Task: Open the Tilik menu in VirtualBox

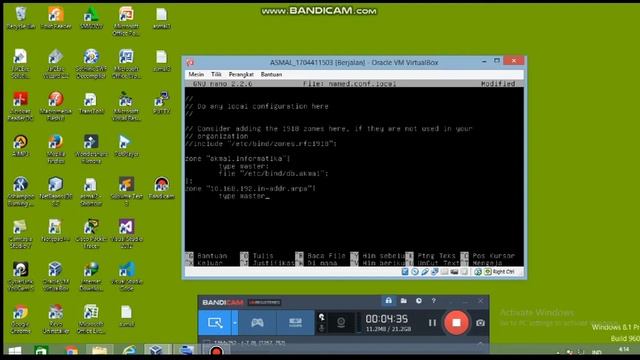Action: tap(216, 74)
